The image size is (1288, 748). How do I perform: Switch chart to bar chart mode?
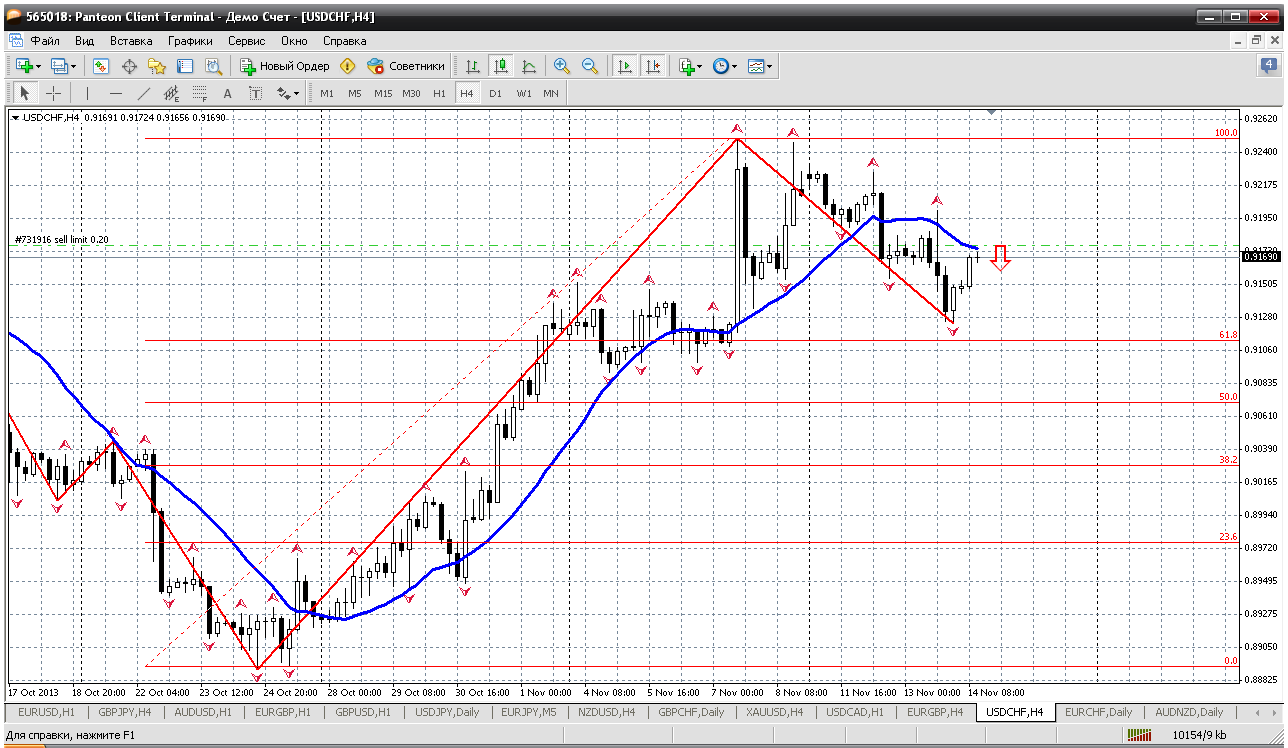point(473,66)
